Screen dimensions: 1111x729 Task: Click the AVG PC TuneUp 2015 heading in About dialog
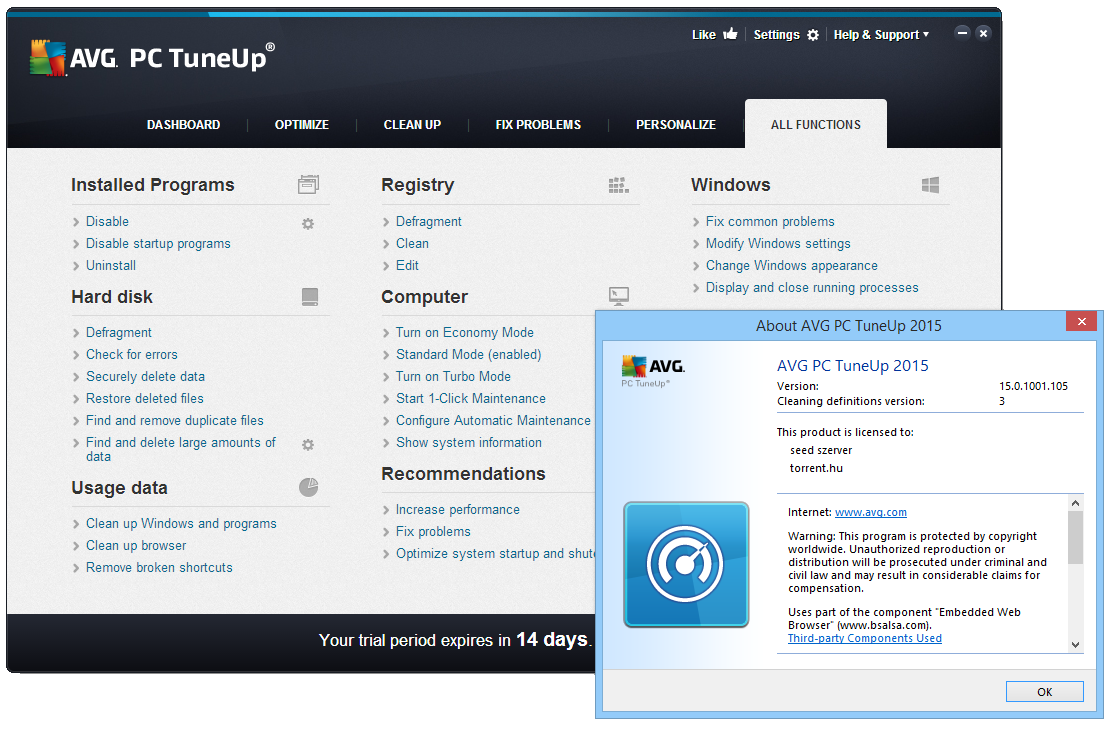click(x=852, y=366)
